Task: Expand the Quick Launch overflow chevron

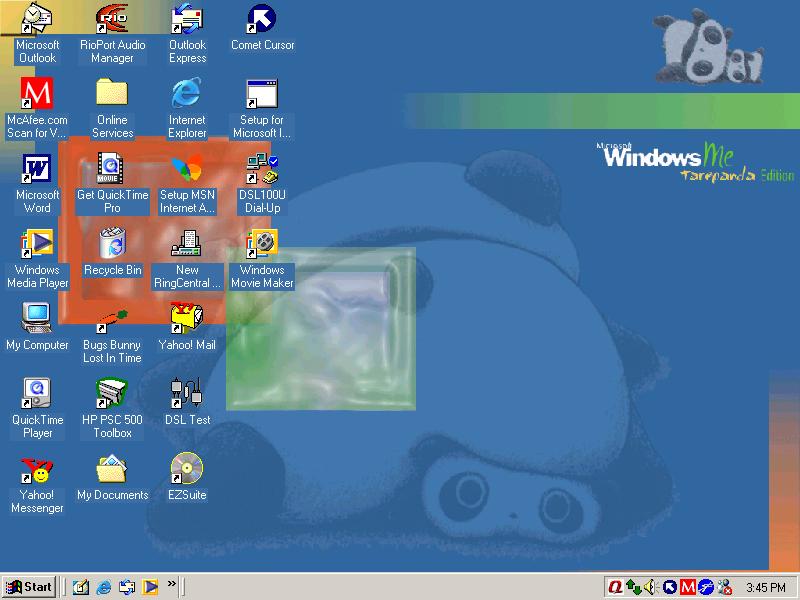Action: coord(172,584)
